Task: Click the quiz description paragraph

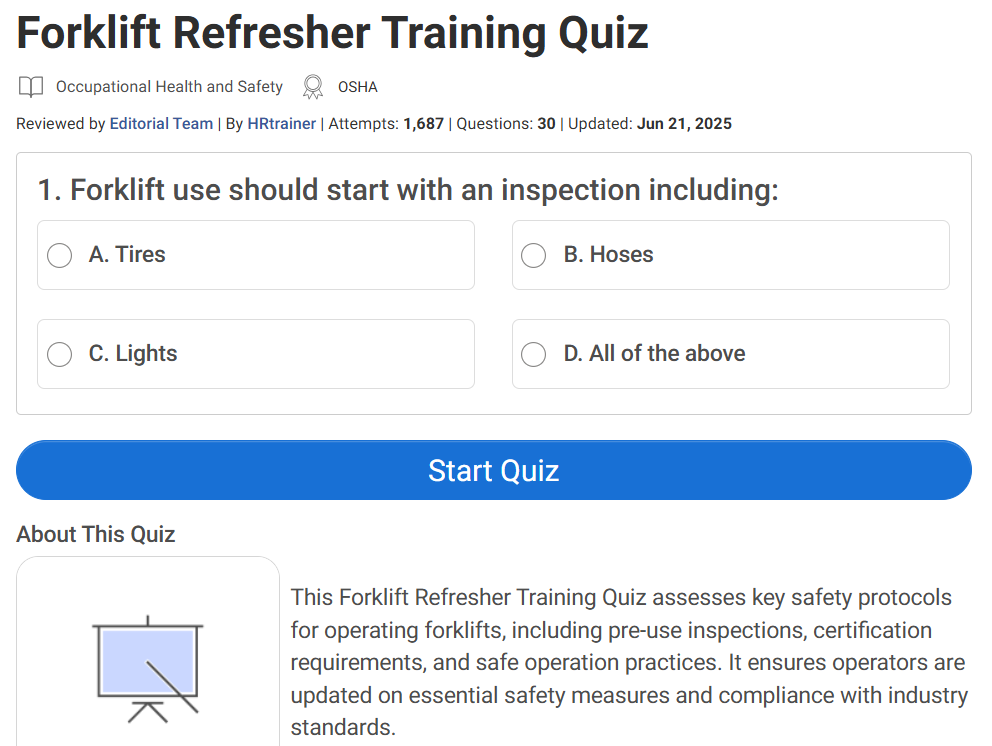Action: (629, 662)
